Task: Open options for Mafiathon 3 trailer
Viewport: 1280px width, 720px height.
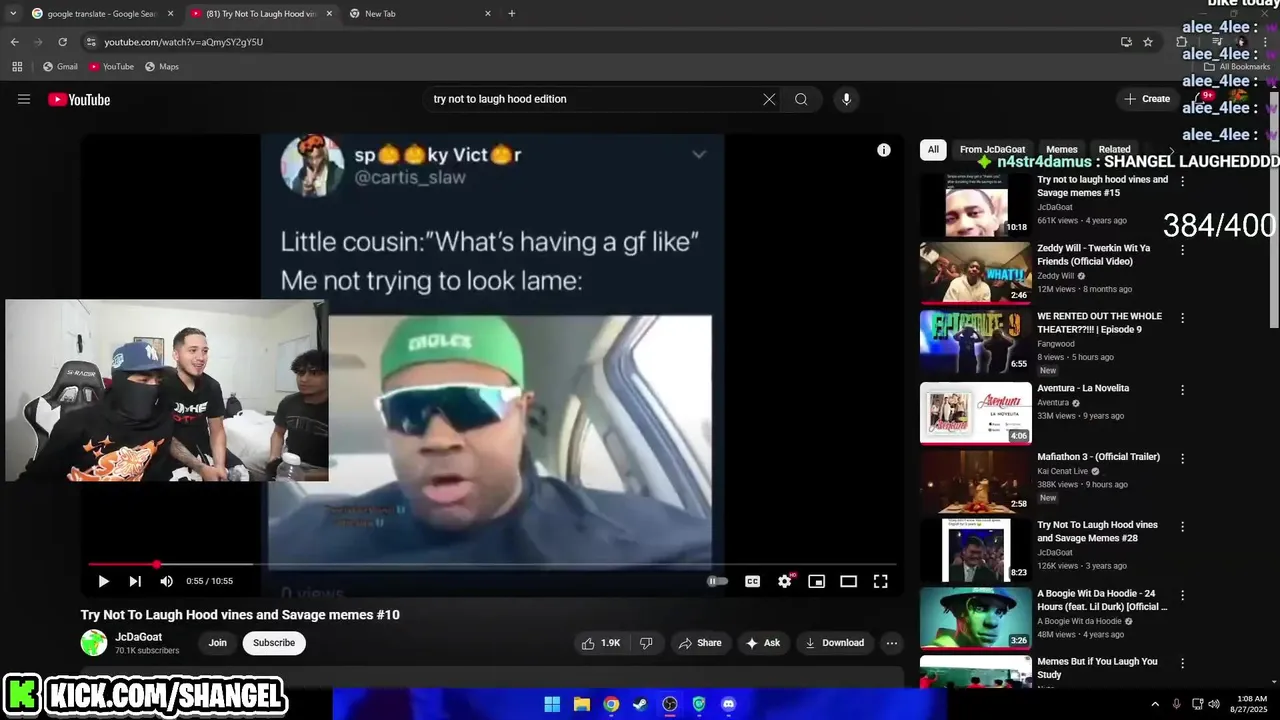Action: click(x=1182, y=458)
